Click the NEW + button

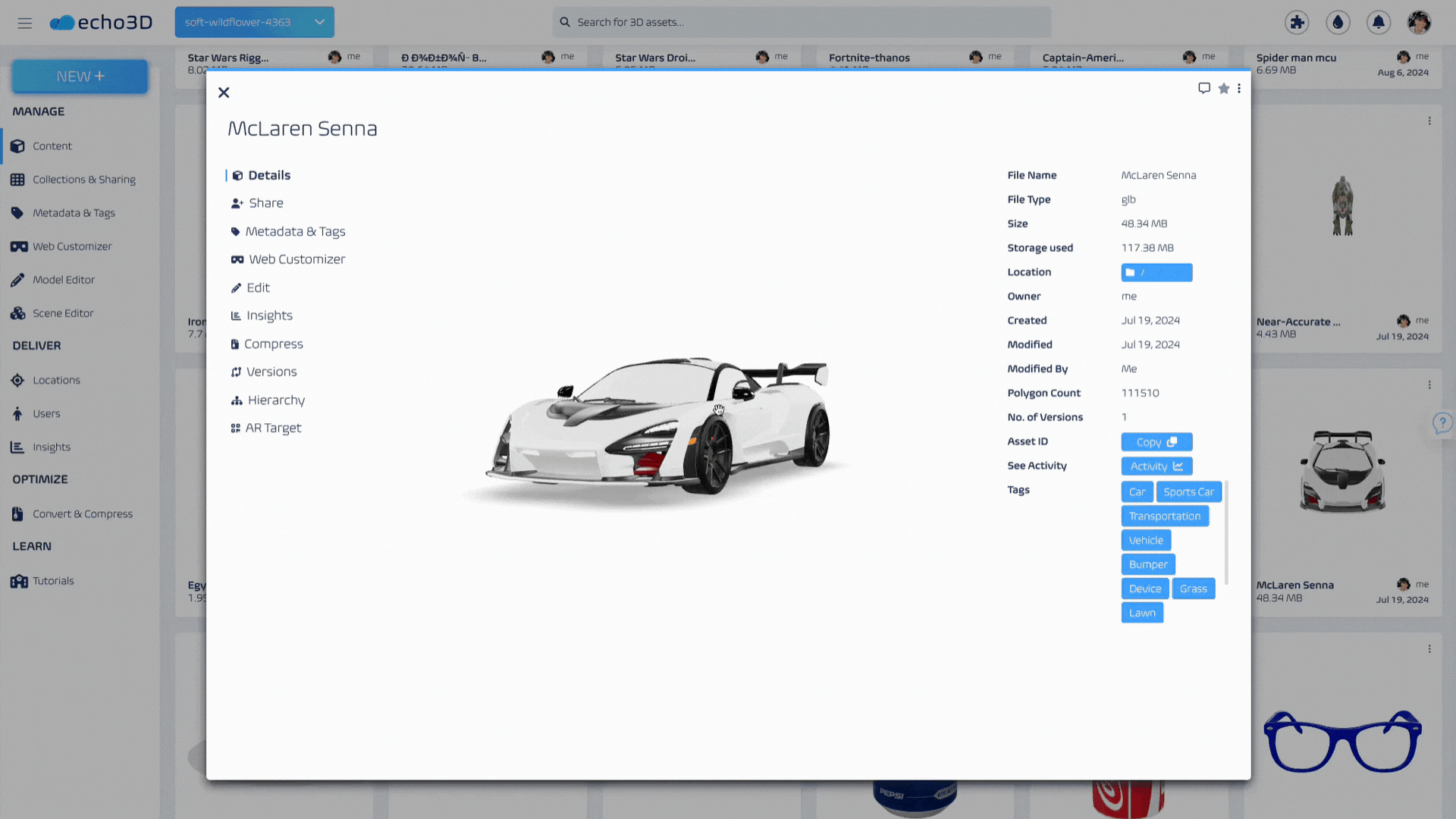click(80, 77)
